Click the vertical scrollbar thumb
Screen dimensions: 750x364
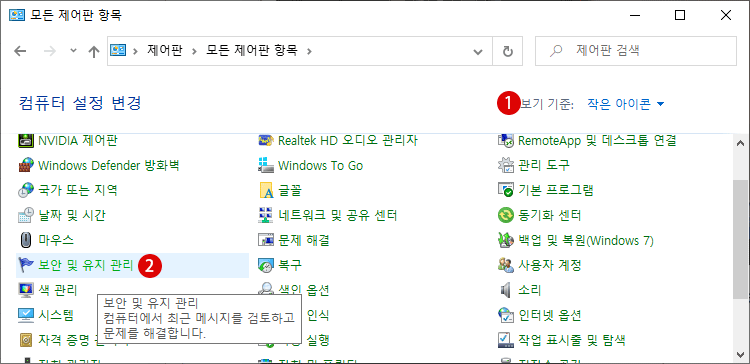point(739,239)
